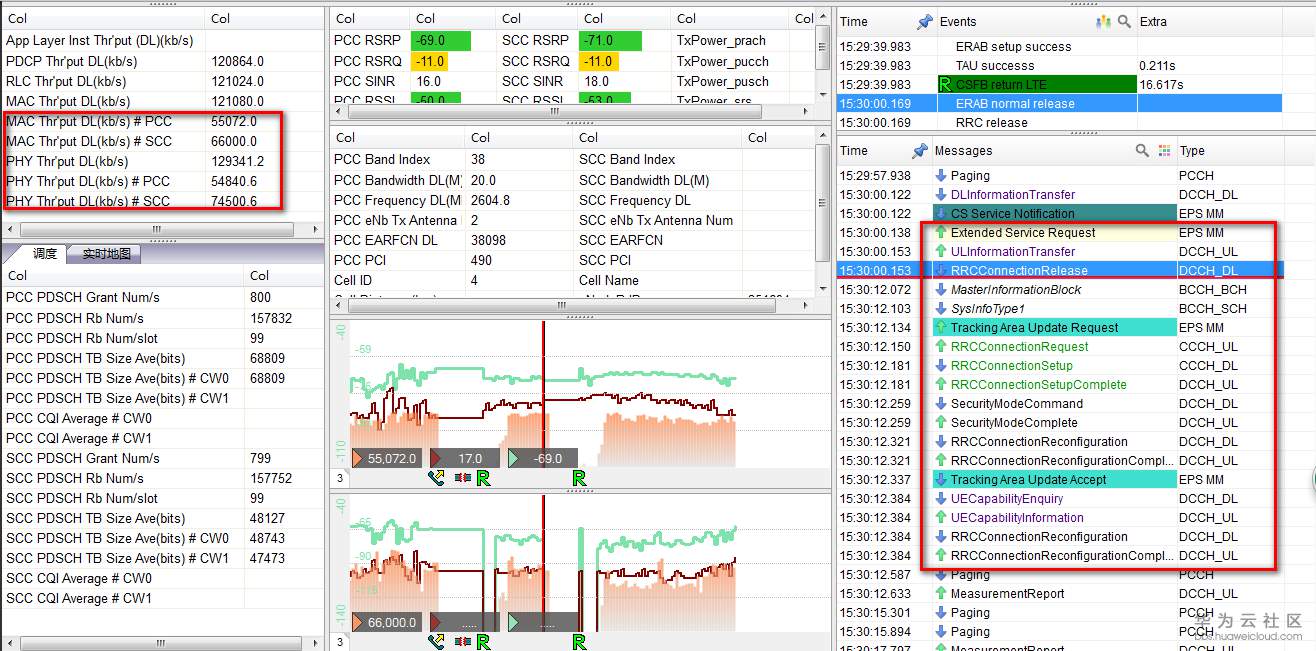1316x651 pixels.
Task: Click the down arrow icon beside UECapabilityEnquiry
Action: click(x=941, y=499)
